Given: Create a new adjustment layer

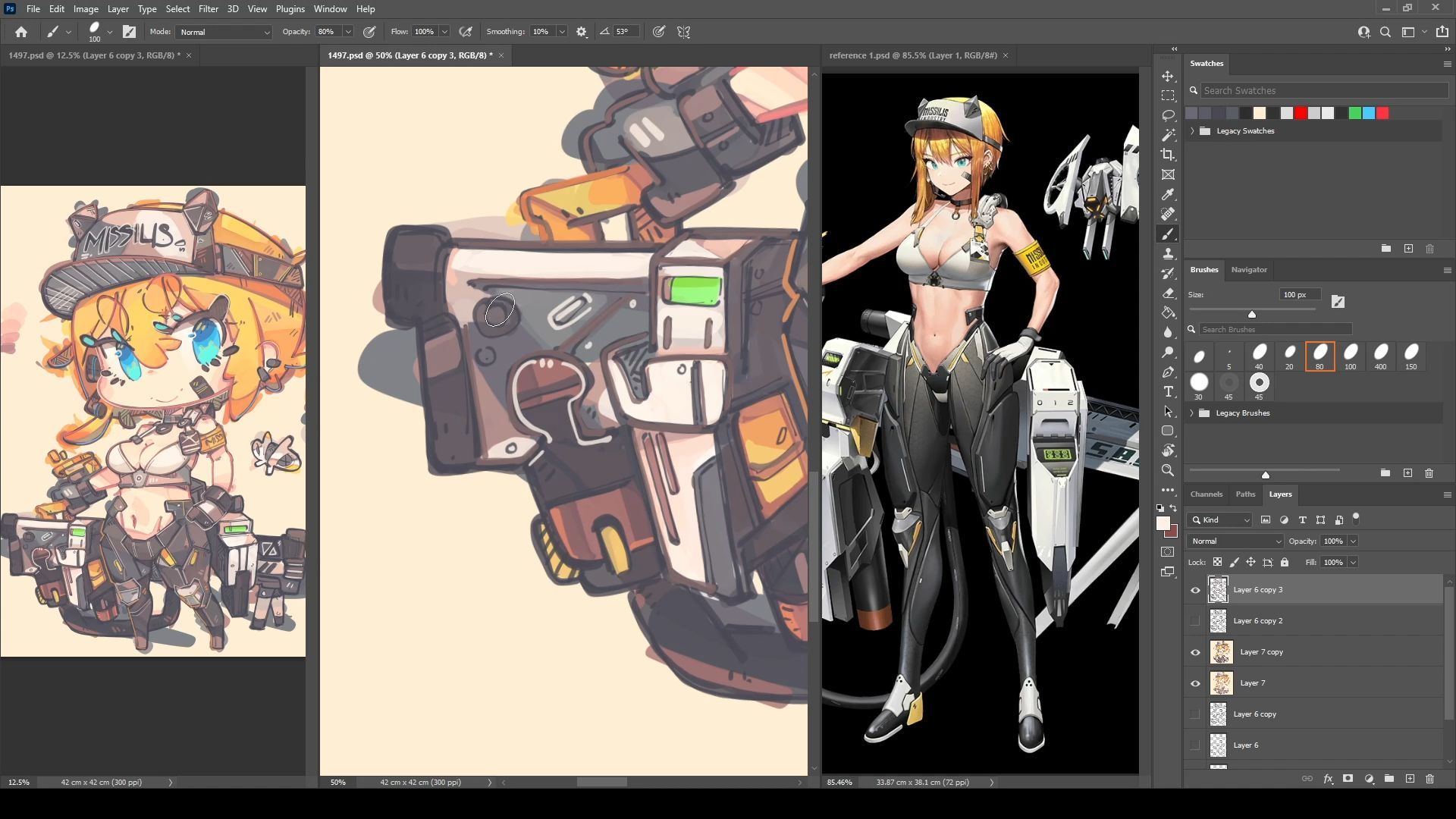Looking at the screenshot, I should pos(1369,779).
